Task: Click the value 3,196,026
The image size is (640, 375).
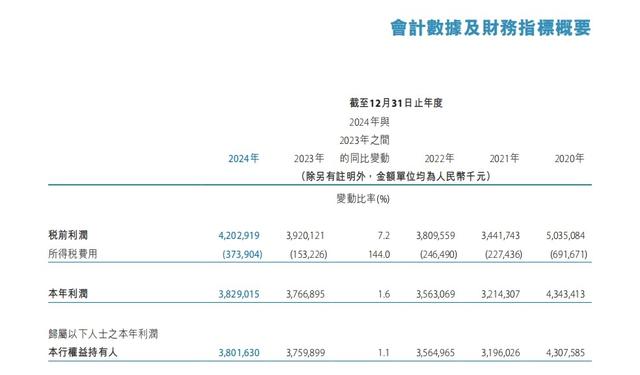Action: coord(500,353)
